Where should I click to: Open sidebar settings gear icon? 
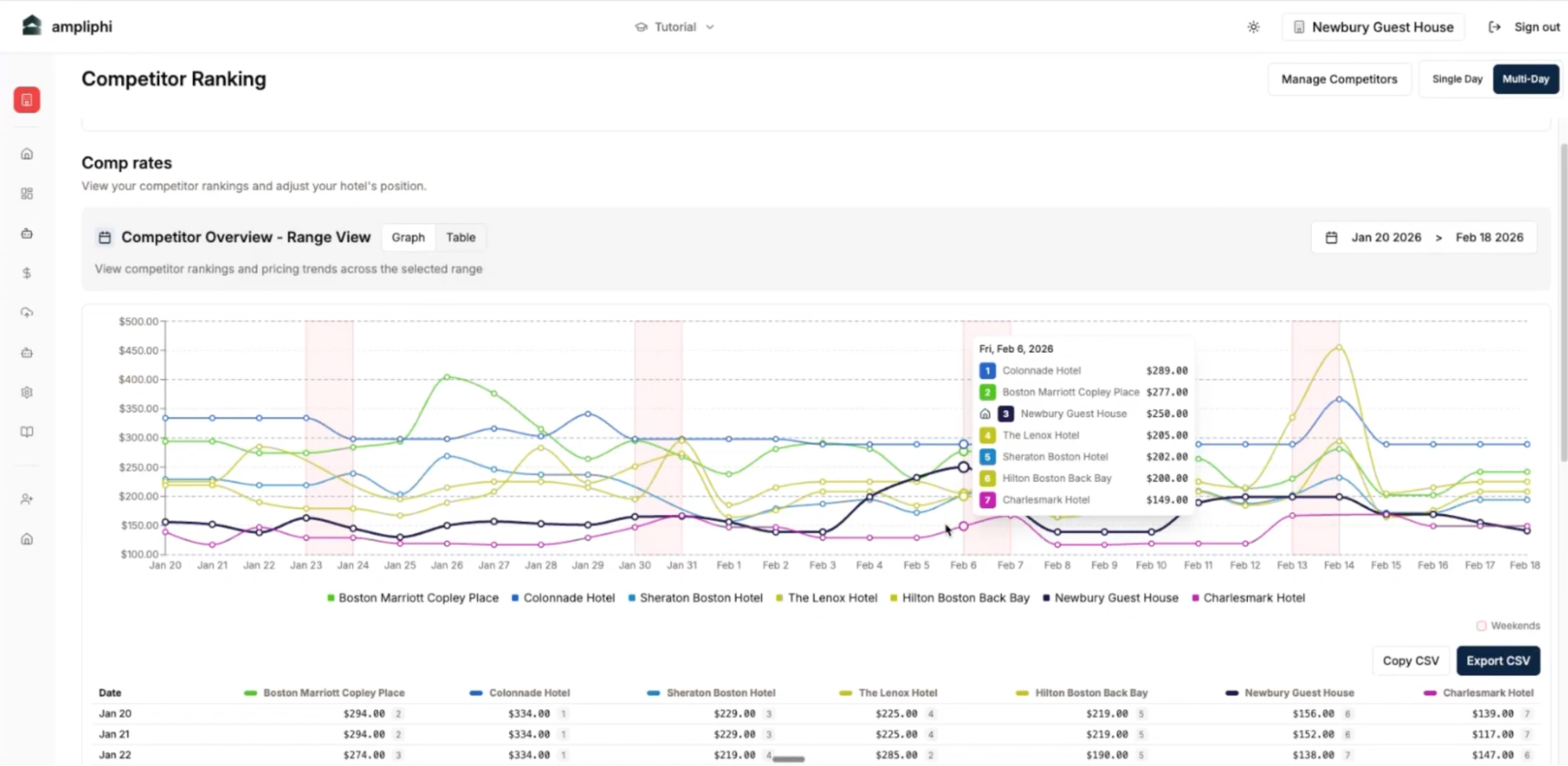27,392
